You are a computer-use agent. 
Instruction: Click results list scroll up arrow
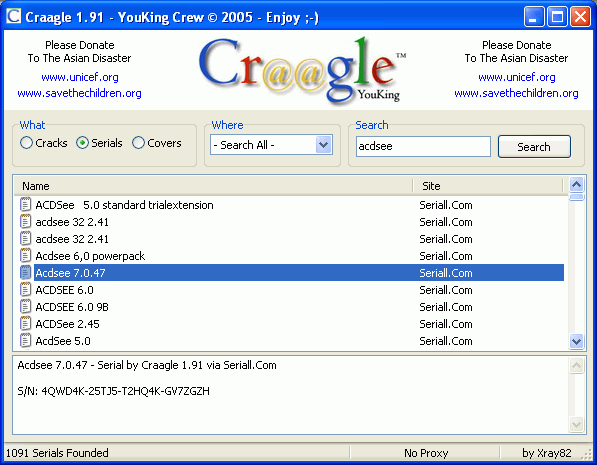(x=576, y=185)
